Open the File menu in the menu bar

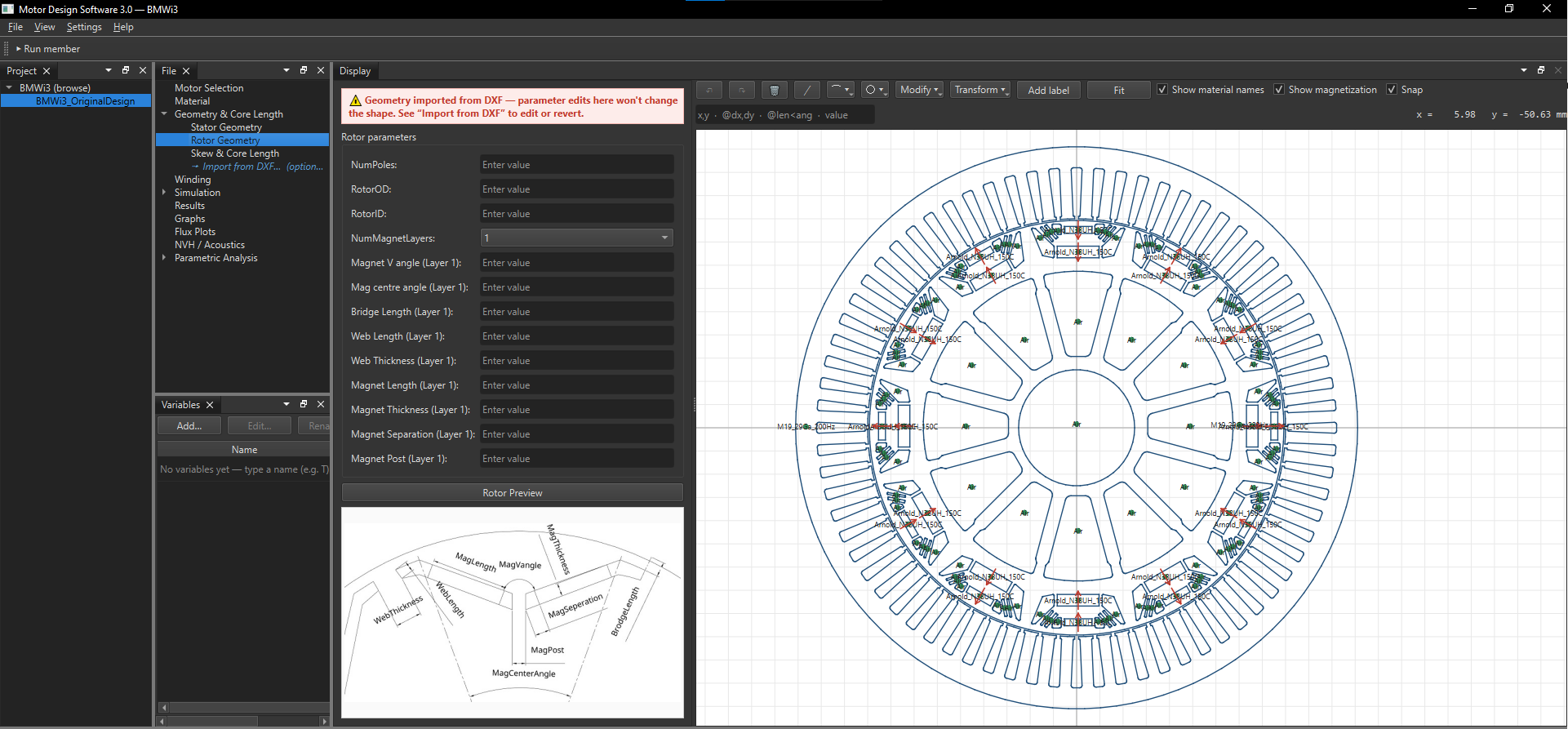click(x=16, y=27)
